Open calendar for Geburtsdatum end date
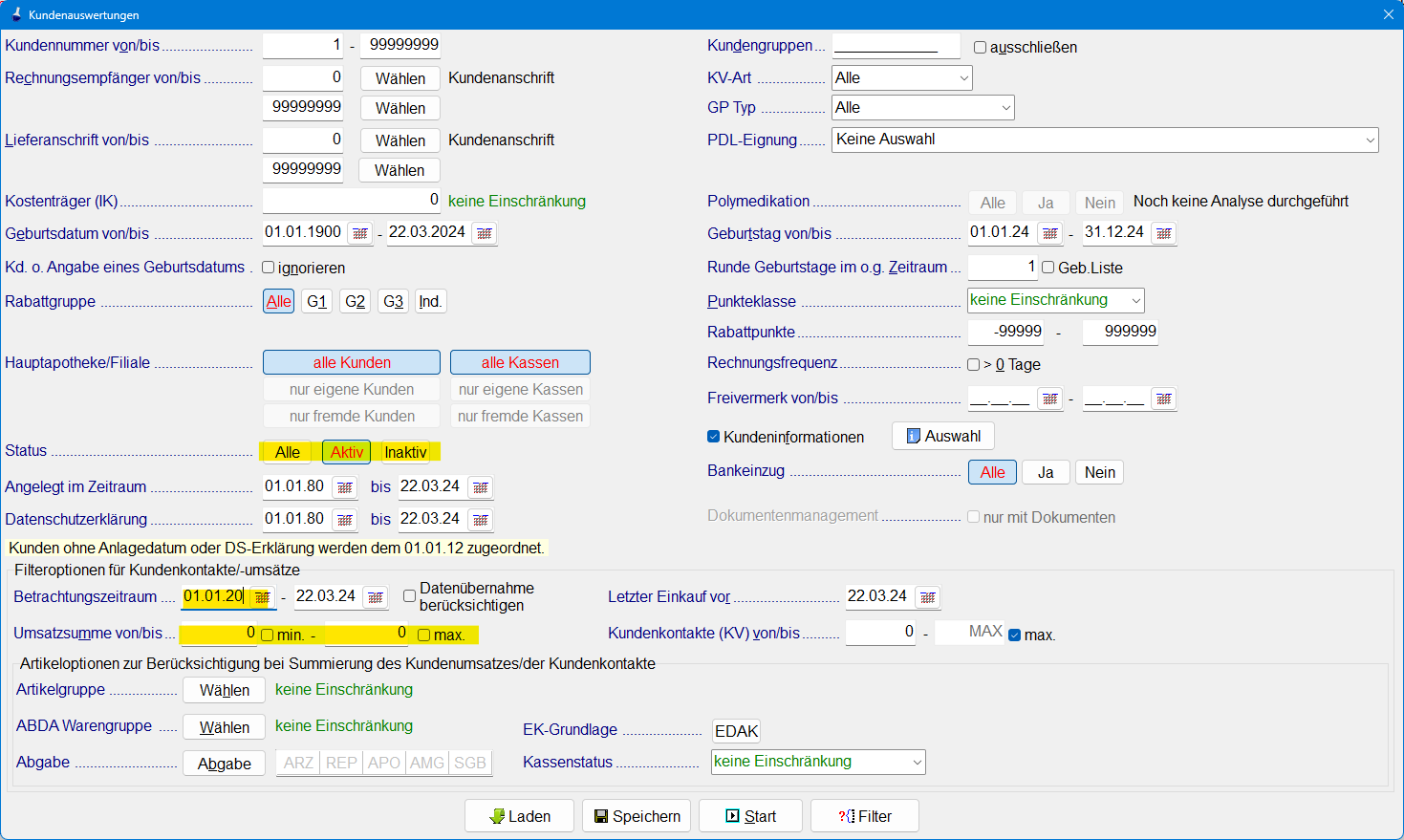This screenshot has width=1404, height=840. [485, 233]
